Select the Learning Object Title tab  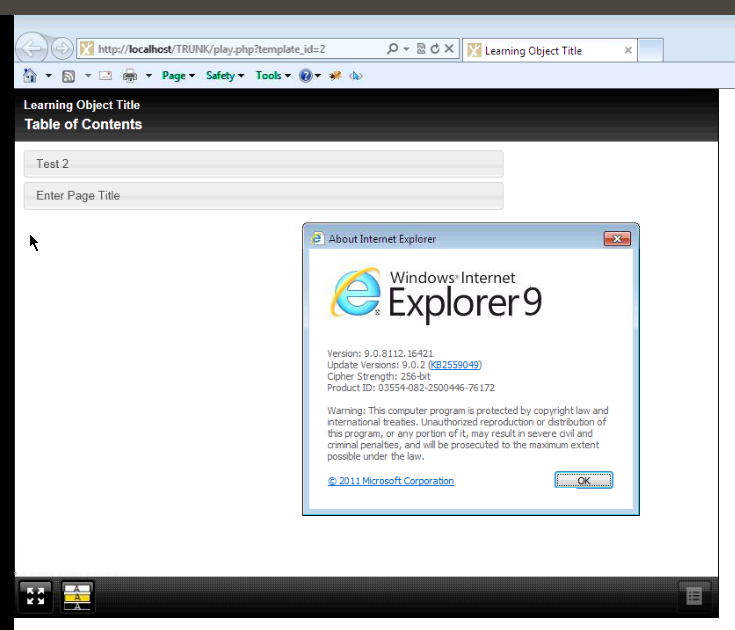[x=549, y=50]
